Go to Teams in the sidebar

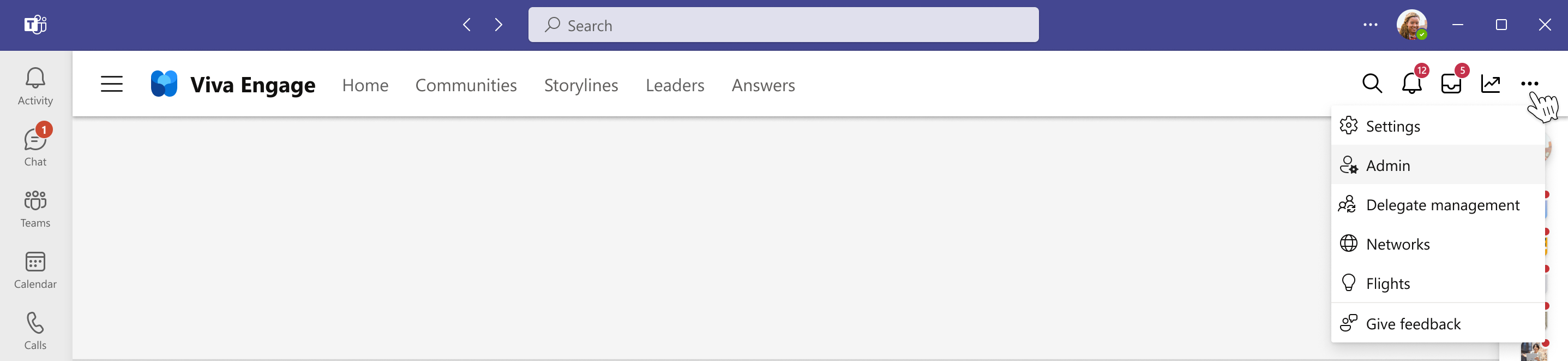point(35,209)
